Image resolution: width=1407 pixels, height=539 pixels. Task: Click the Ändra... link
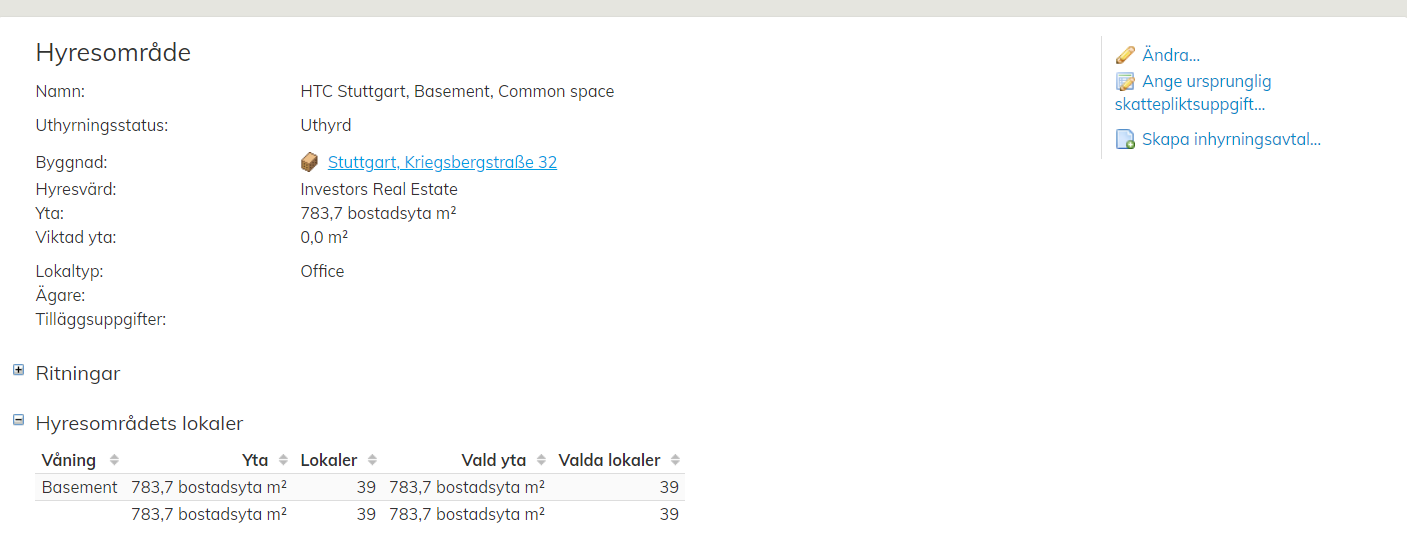1170,55
